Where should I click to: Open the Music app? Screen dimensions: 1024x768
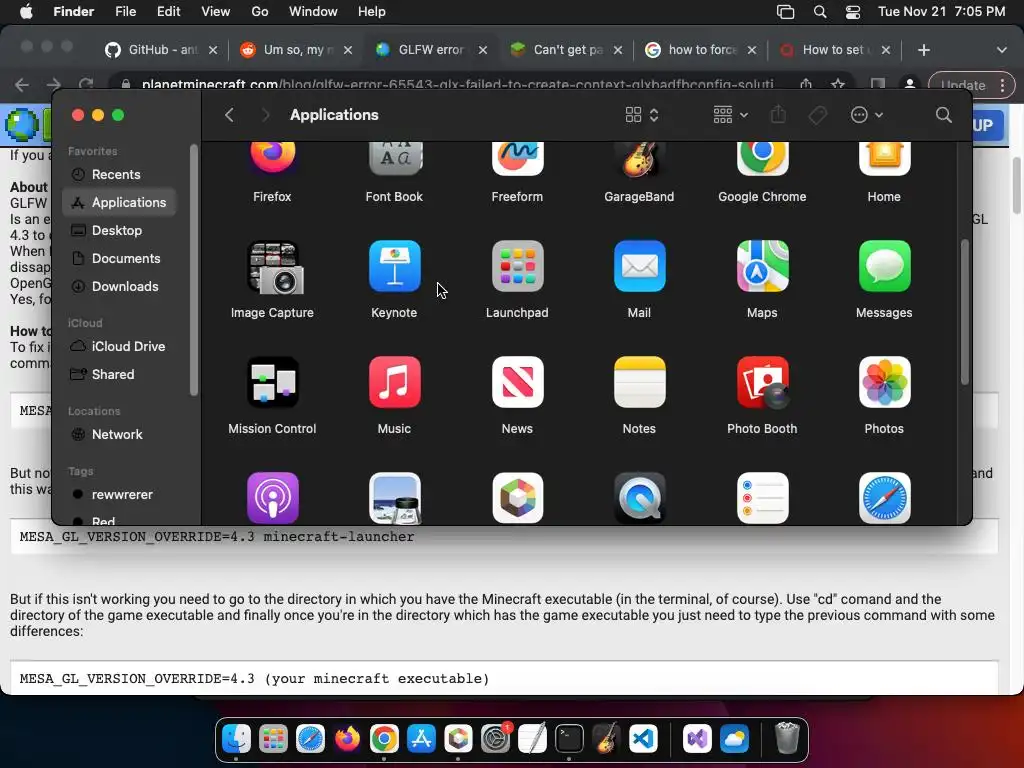(394, 382)
